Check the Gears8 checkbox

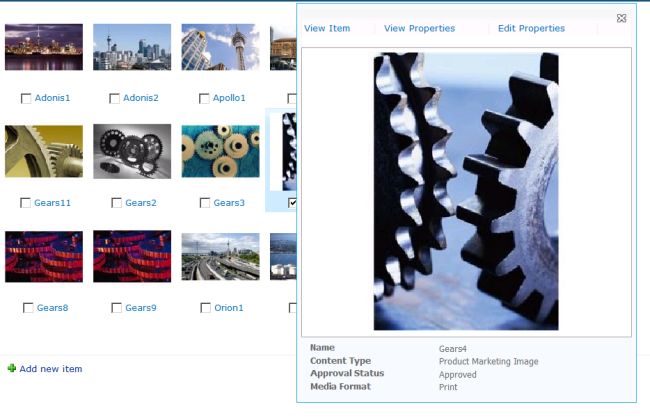point(28,308)
